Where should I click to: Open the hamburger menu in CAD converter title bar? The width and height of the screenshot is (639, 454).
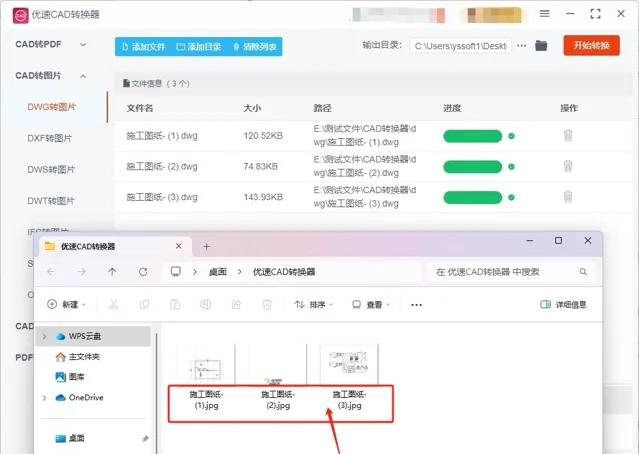(x=544, y=13)
